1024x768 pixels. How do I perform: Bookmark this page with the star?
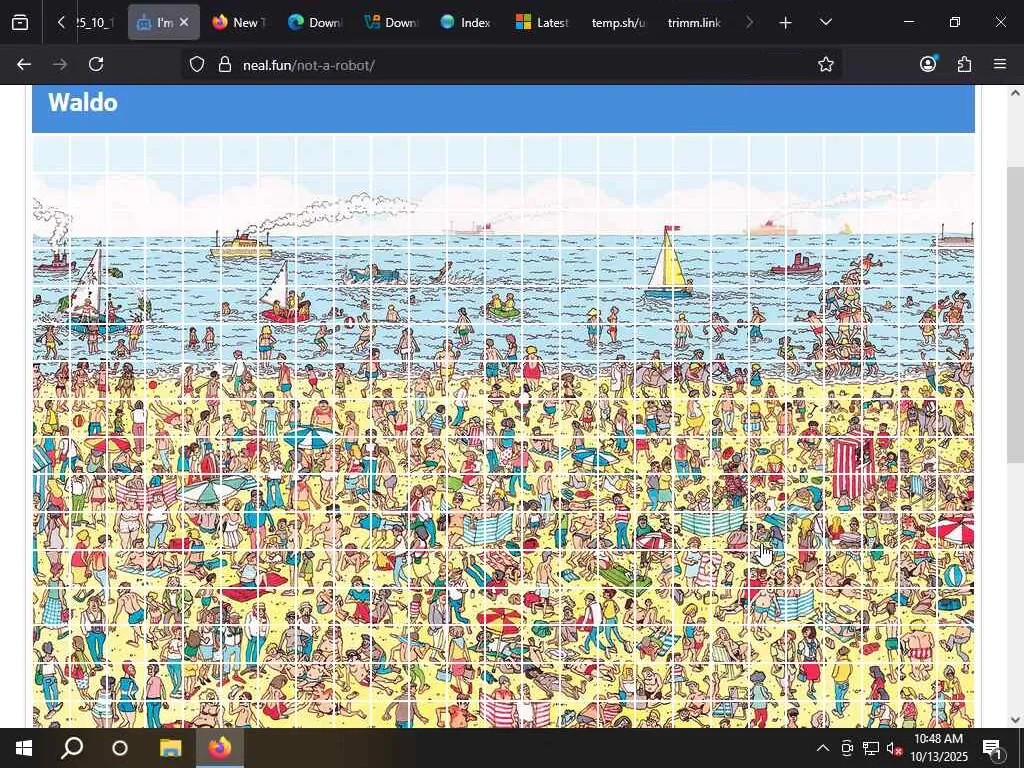pos(825,64)
